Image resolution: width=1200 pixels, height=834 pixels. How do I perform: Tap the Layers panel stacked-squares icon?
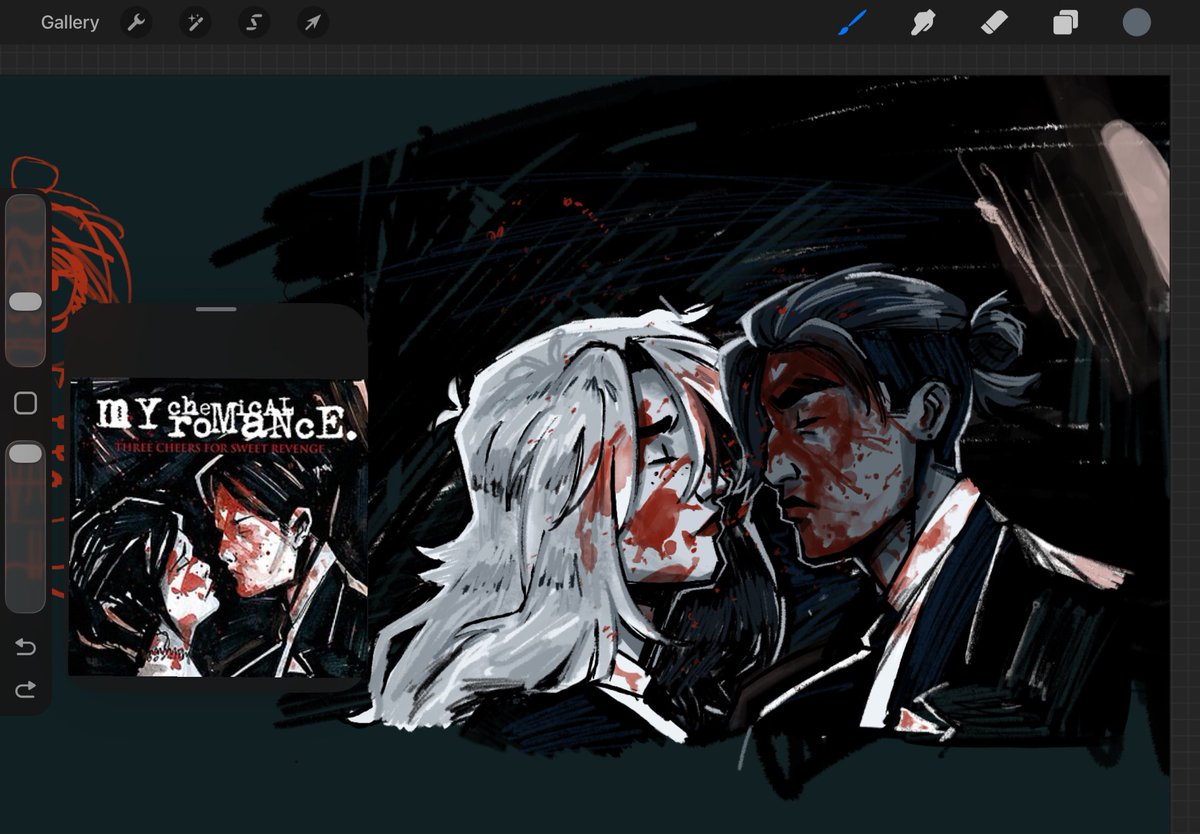click(1064, 22)
